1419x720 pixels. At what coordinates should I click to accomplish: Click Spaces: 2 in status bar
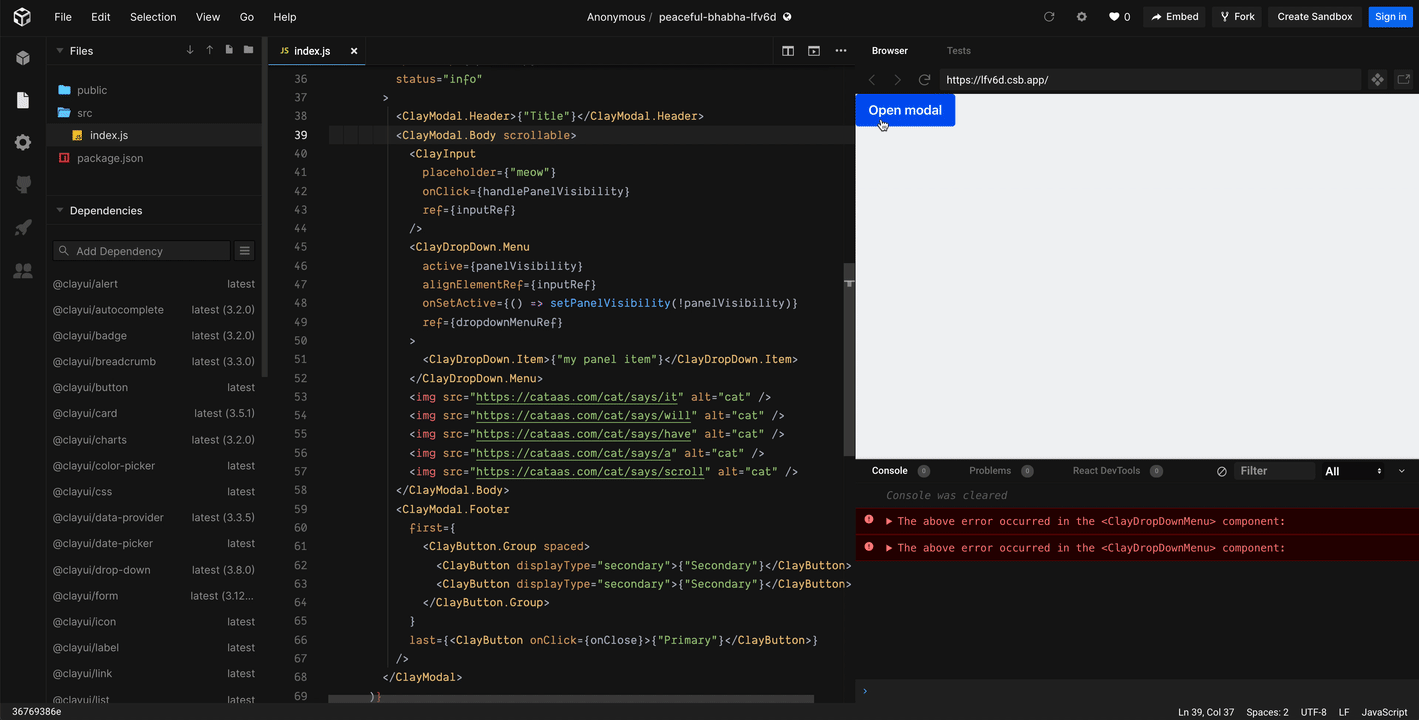tap(1267, 712)
